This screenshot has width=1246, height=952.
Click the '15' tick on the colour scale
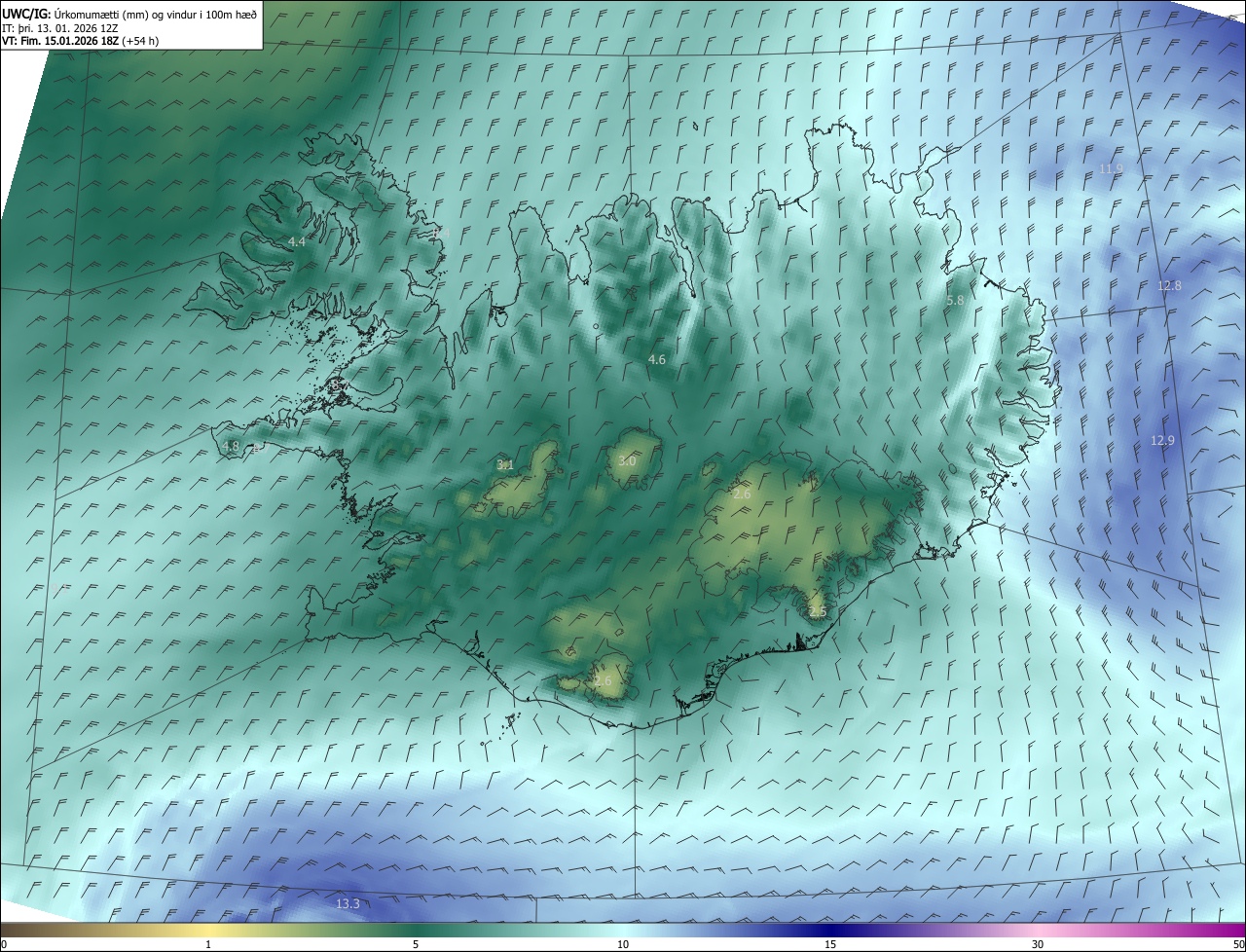click(x=830, y=944)
